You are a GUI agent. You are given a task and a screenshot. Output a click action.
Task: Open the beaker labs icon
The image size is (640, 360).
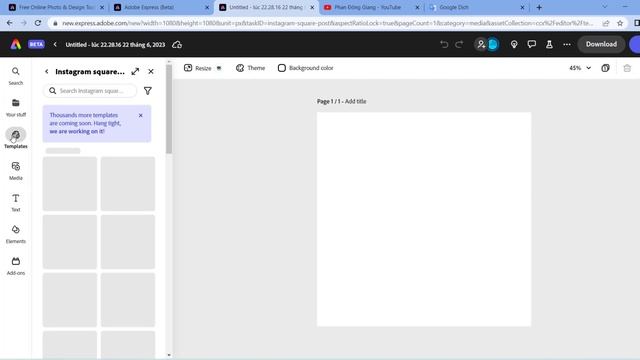pos(549,44)
